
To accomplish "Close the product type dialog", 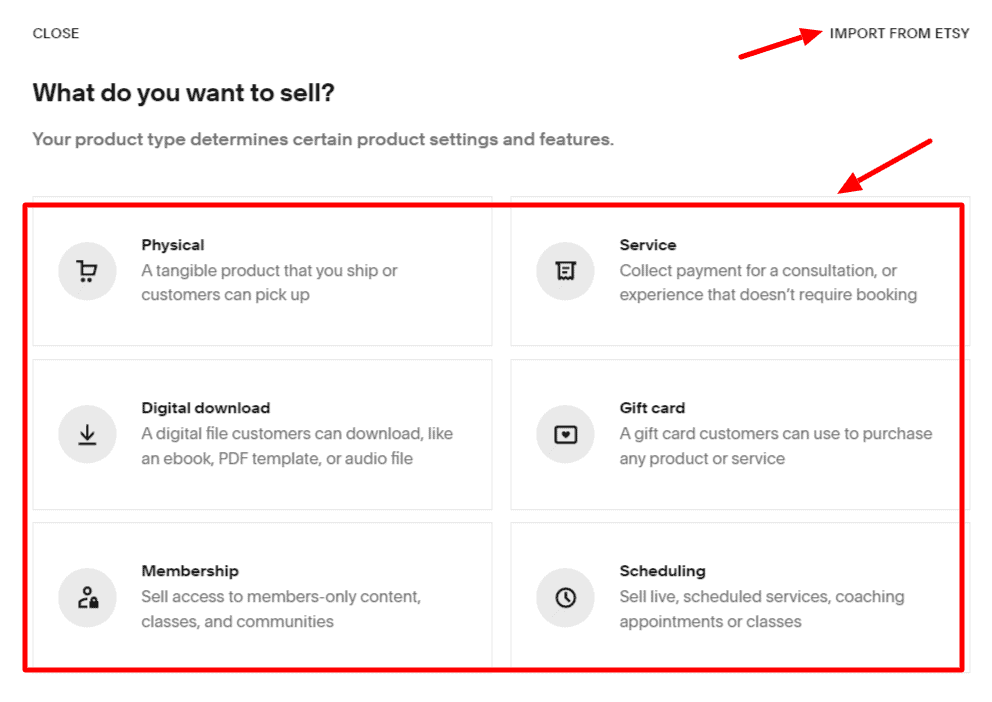I will (x=56, y=34).
